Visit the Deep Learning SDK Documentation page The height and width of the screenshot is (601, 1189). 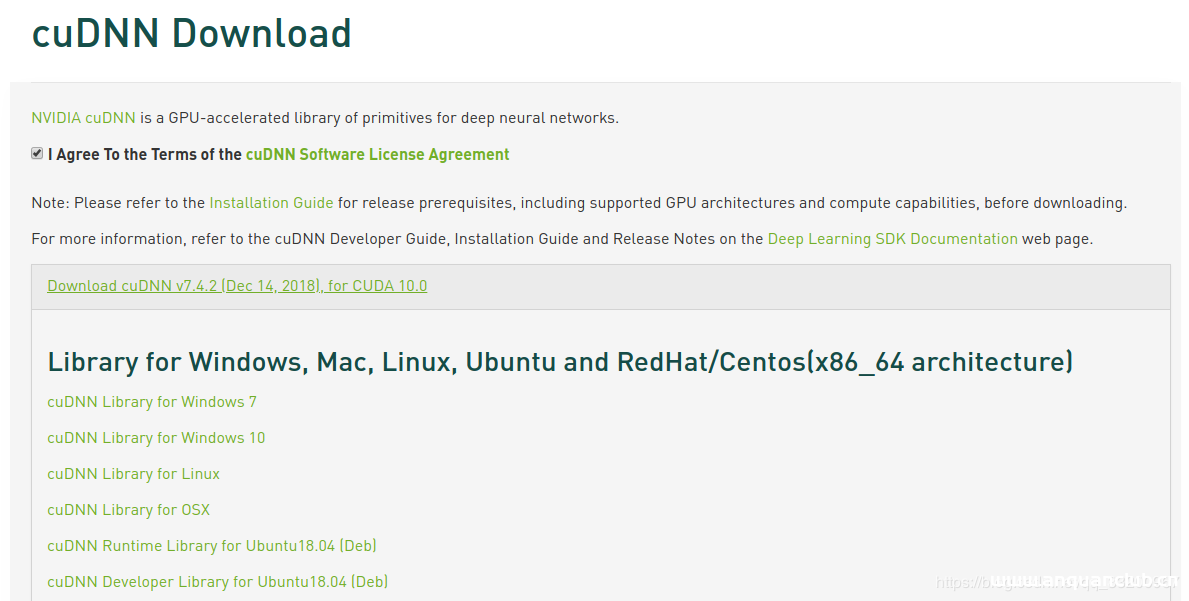(x=892, y=239)
